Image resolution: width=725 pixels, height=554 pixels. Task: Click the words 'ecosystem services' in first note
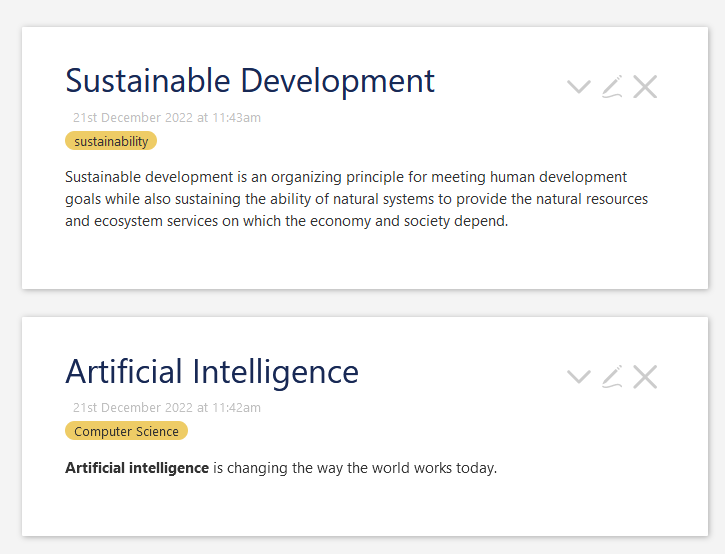(x=156, y=221)
